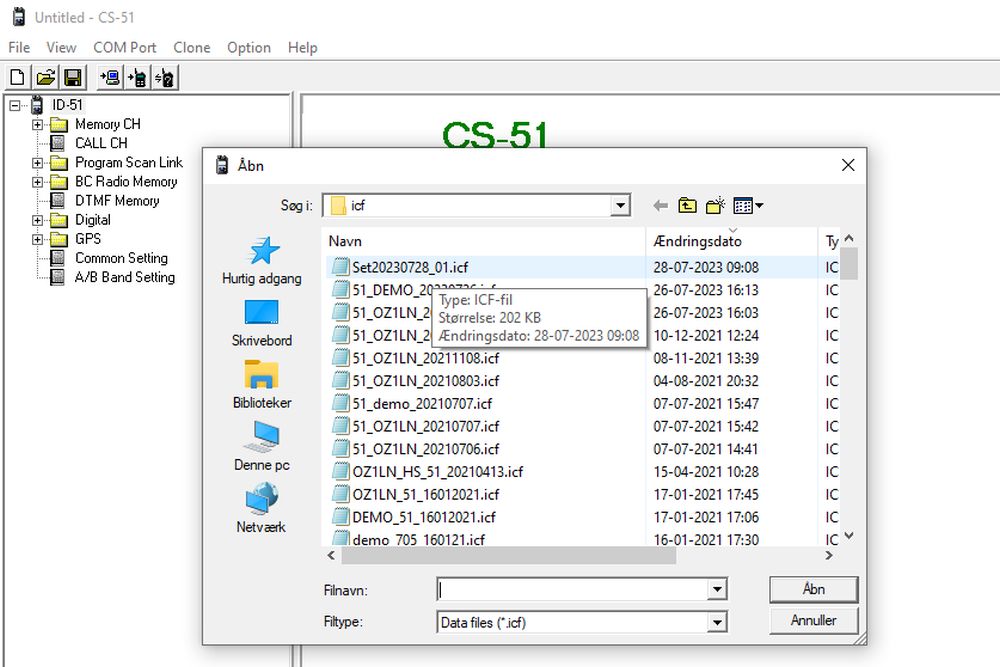This screenshot has height=667, width=1000.
Task: Click the horizontal scrollbar thumb in file list
Action: pyautogui.click(x=508, y=555)
